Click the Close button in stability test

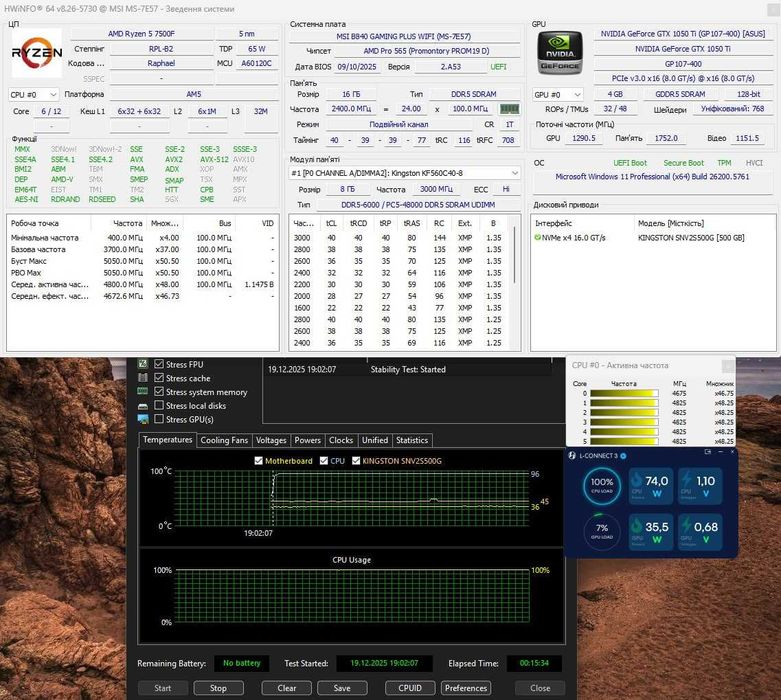pos(540,688)
